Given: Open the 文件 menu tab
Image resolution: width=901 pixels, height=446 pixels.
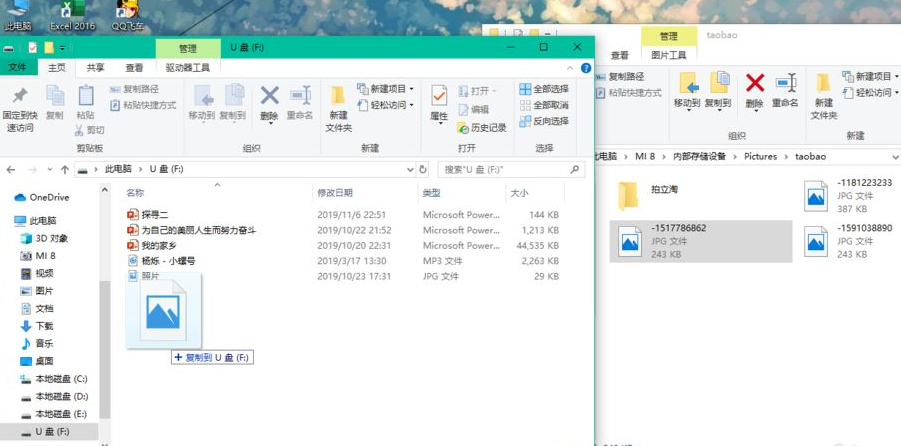Looking at the screenshot, I should point(18,68).
